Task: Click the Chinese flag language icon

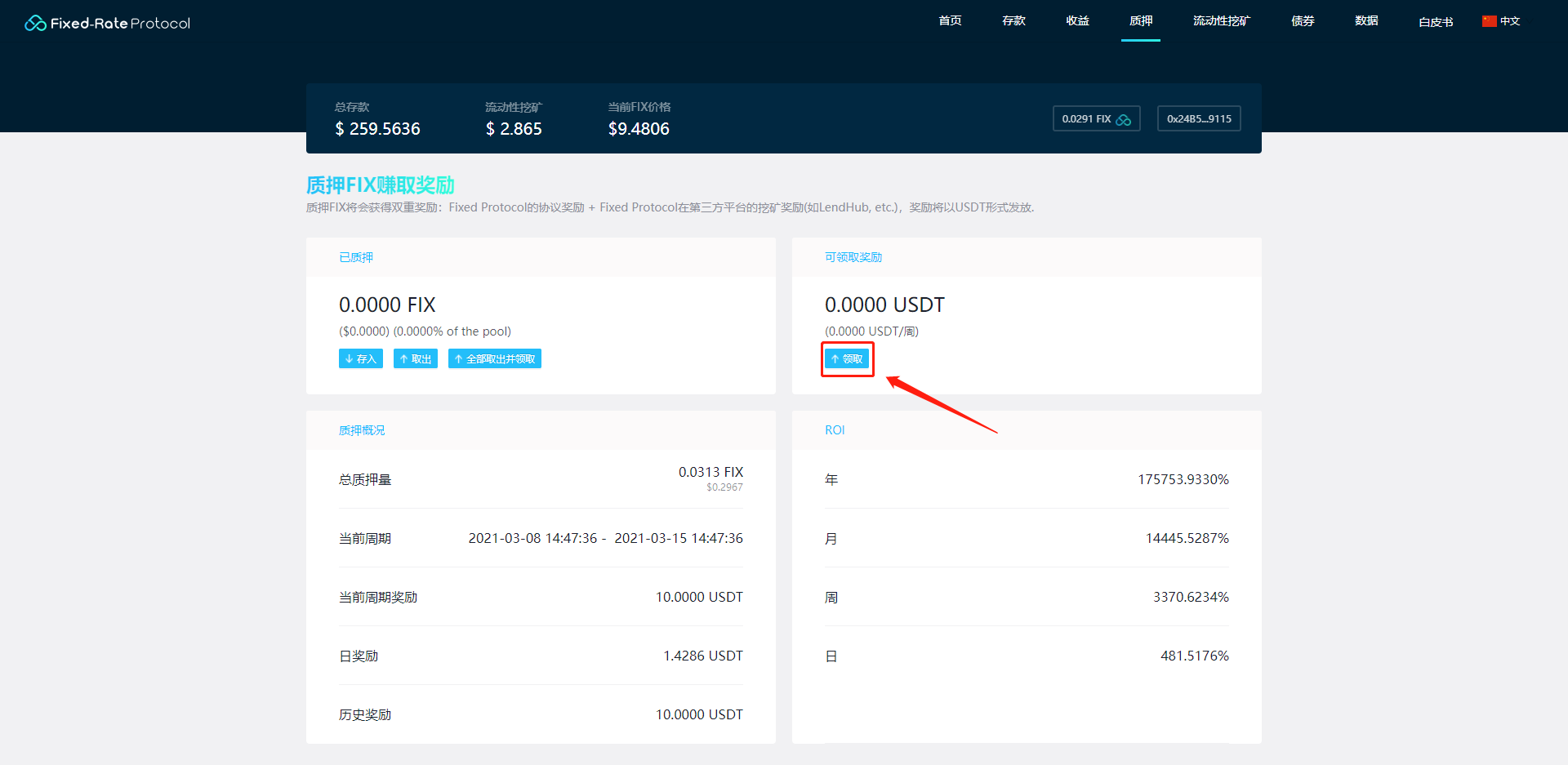Action: click(x=1490, y=21)
